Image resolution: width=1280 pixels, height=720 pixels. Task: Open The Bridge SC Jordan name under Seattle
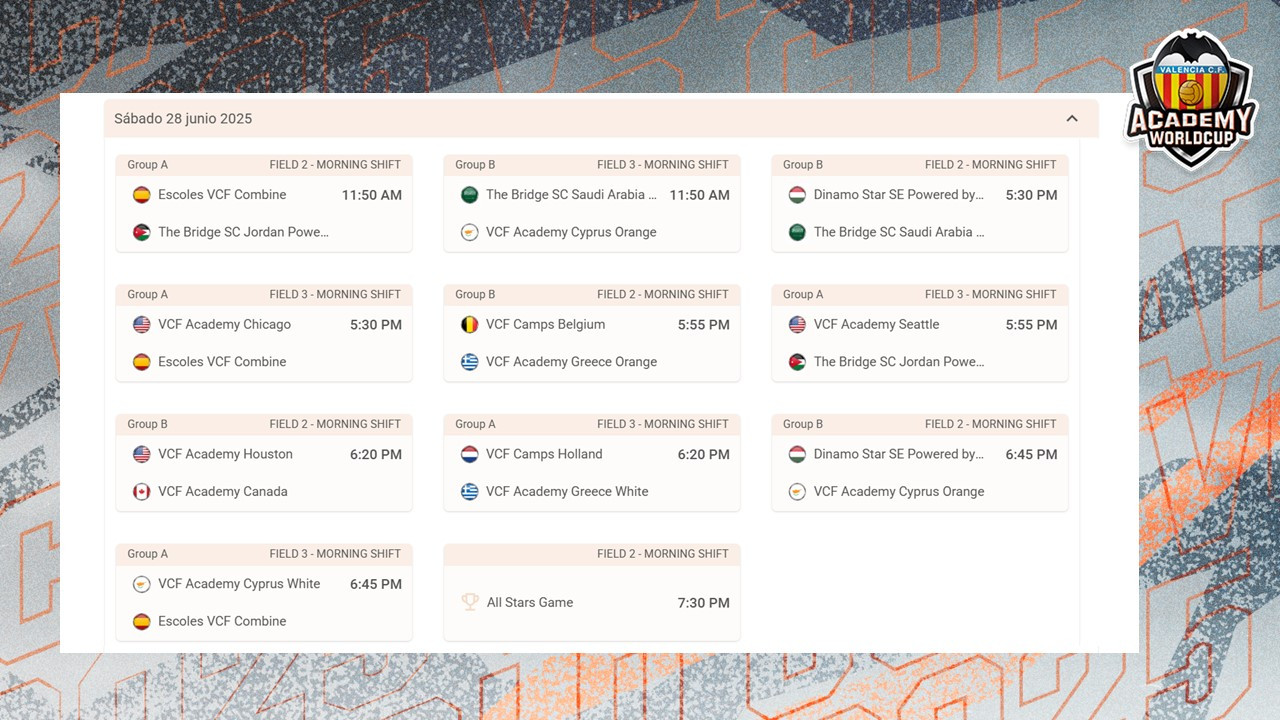click(899, 362)
